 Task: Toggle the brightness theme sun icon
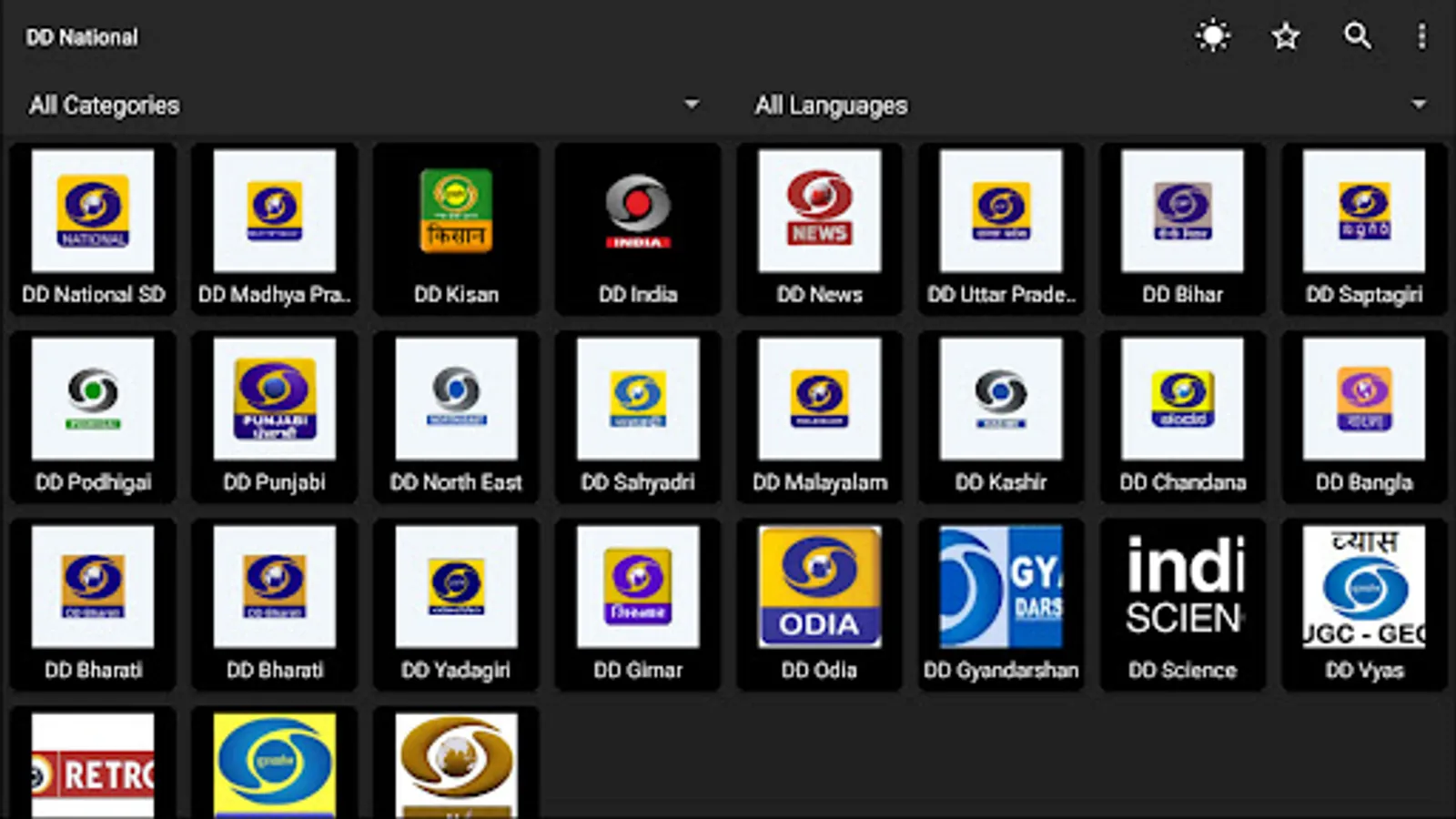pyautogui.click(x=1213, y=36)
